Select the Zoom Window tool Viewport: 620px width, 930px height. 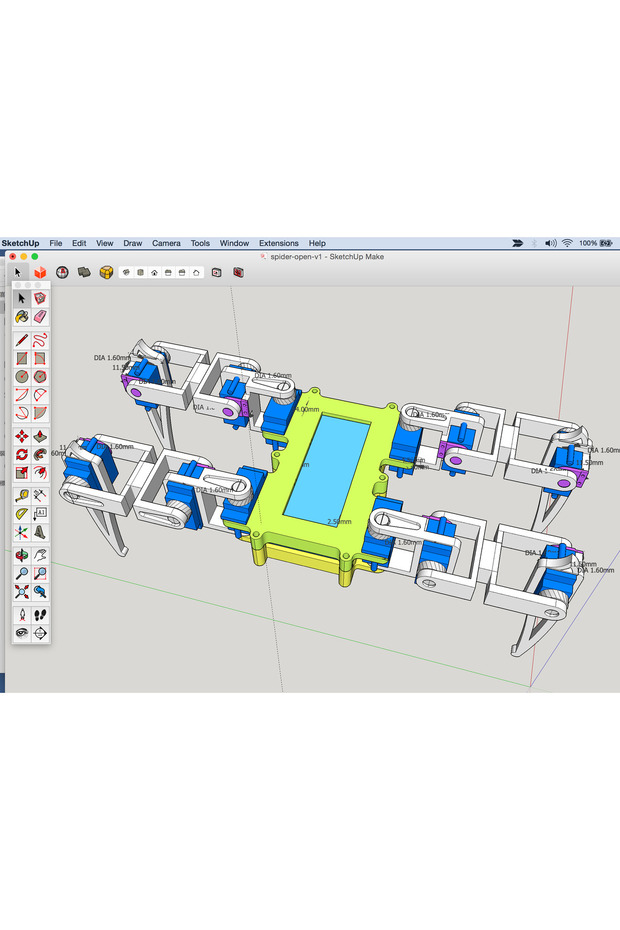(40, 574)
